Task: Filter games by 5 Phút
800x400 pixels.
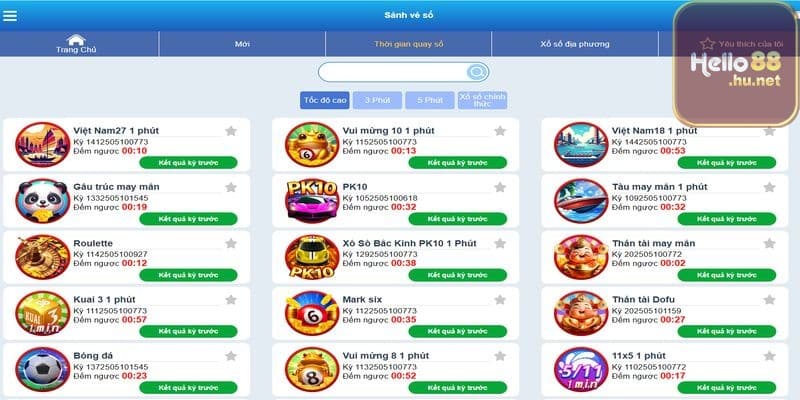Action: [430, 100]
